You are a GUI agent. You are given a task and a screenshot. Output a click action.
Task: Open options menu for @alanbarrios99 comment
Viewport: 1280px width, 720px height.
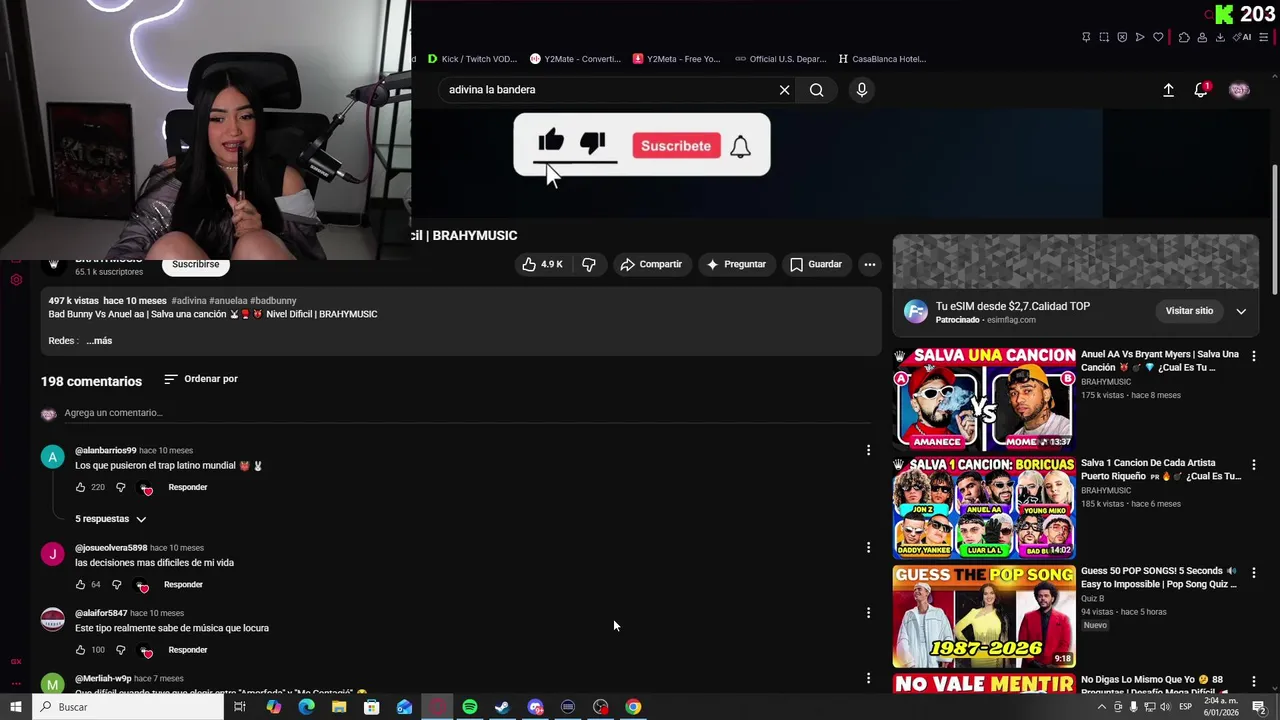(868, 451)
